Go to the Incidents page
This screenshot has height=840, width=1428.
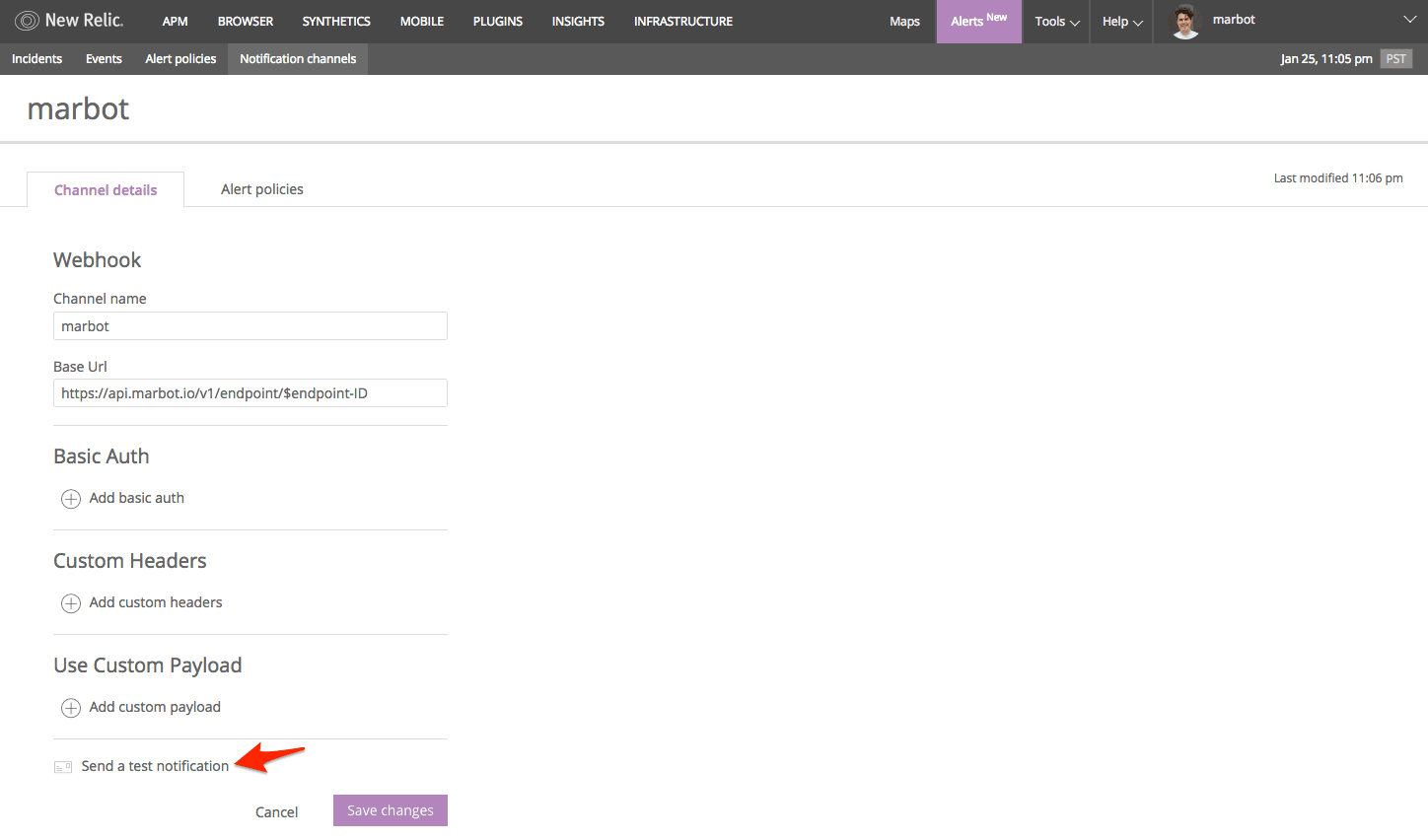tap(36, 59)
